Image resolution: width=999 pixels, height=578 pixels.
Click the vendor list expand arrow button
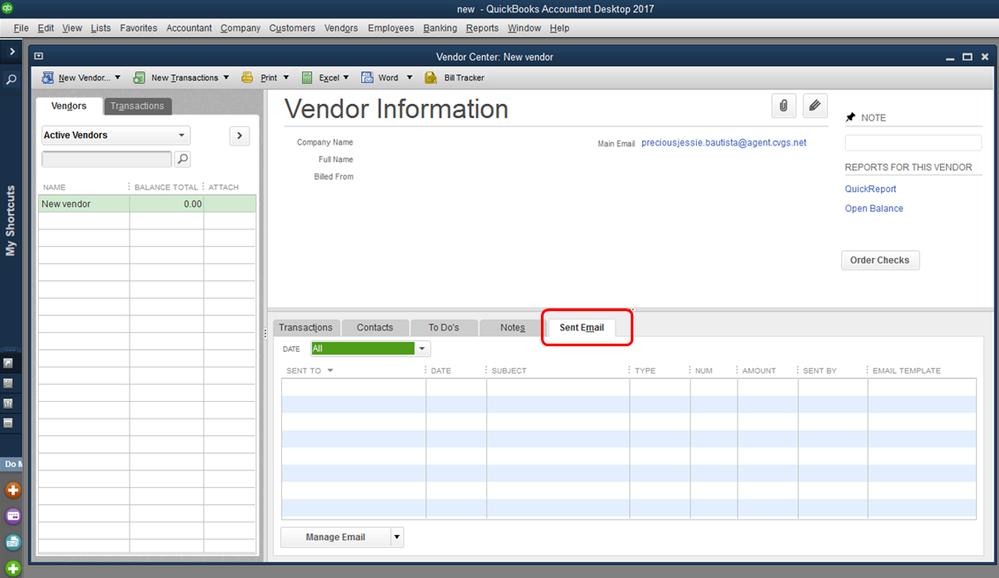pyautogui.click(x=240, y=135)
